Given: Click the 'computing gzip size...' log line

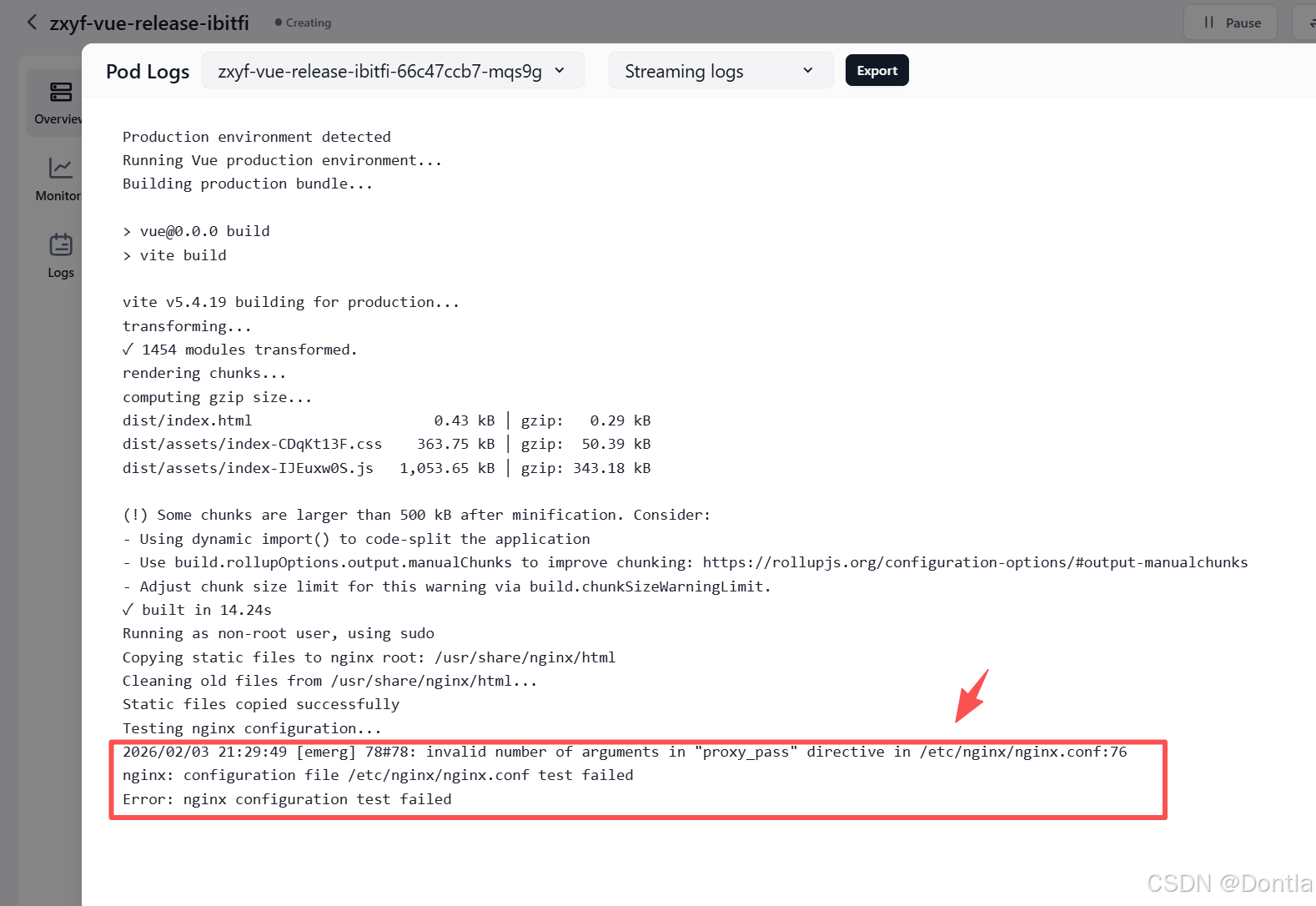Looking at the screenshot, I should (x=218, y=397).
